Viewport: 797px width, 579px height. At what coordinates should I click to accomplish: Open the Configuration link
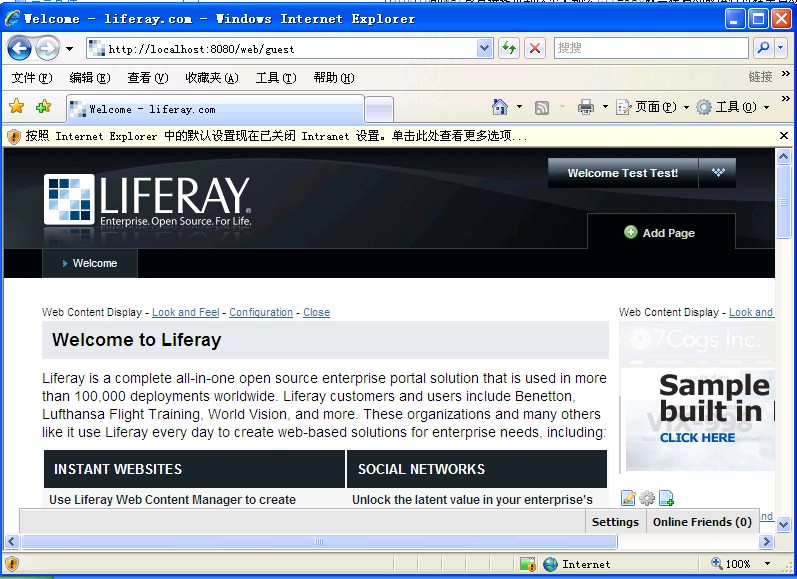261,312
